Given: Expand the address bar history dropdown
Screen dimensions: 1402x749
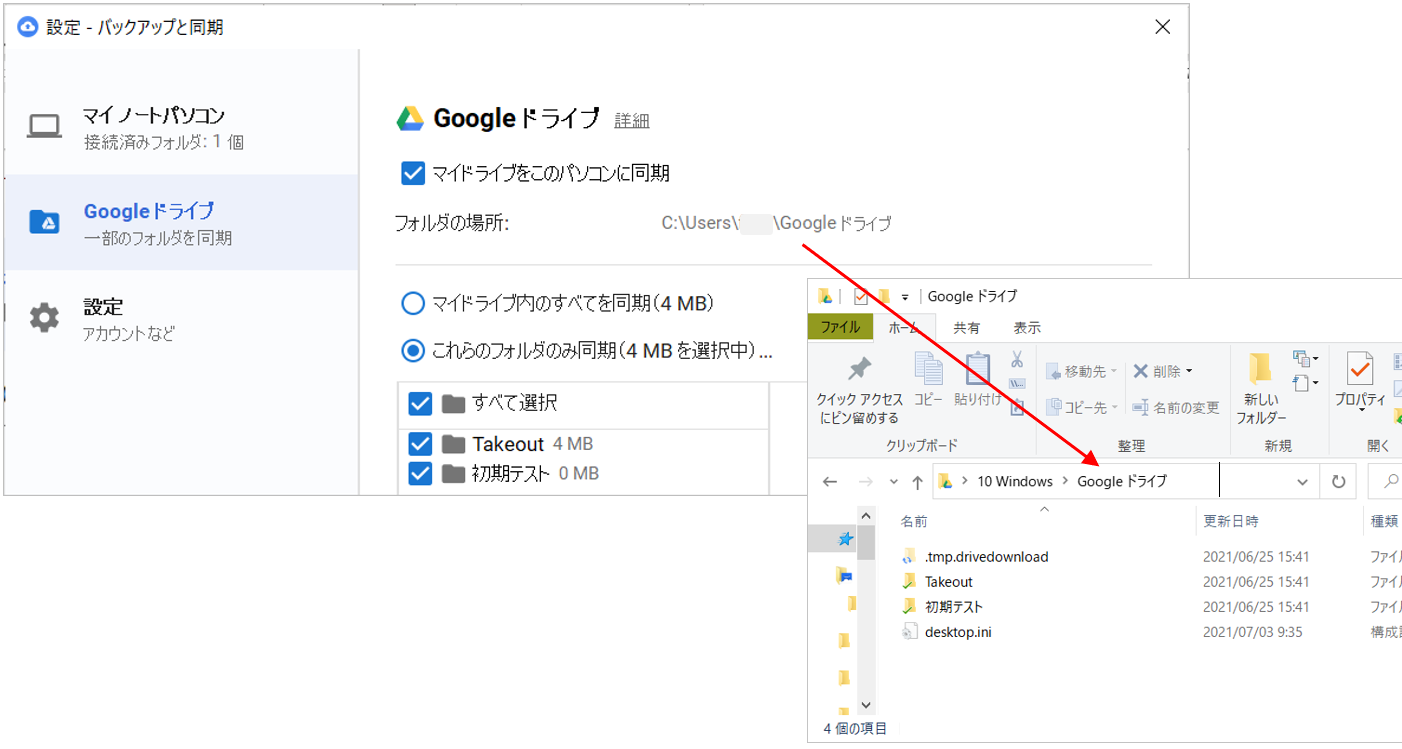Looking at the screenshot, I should [1302, 482].
